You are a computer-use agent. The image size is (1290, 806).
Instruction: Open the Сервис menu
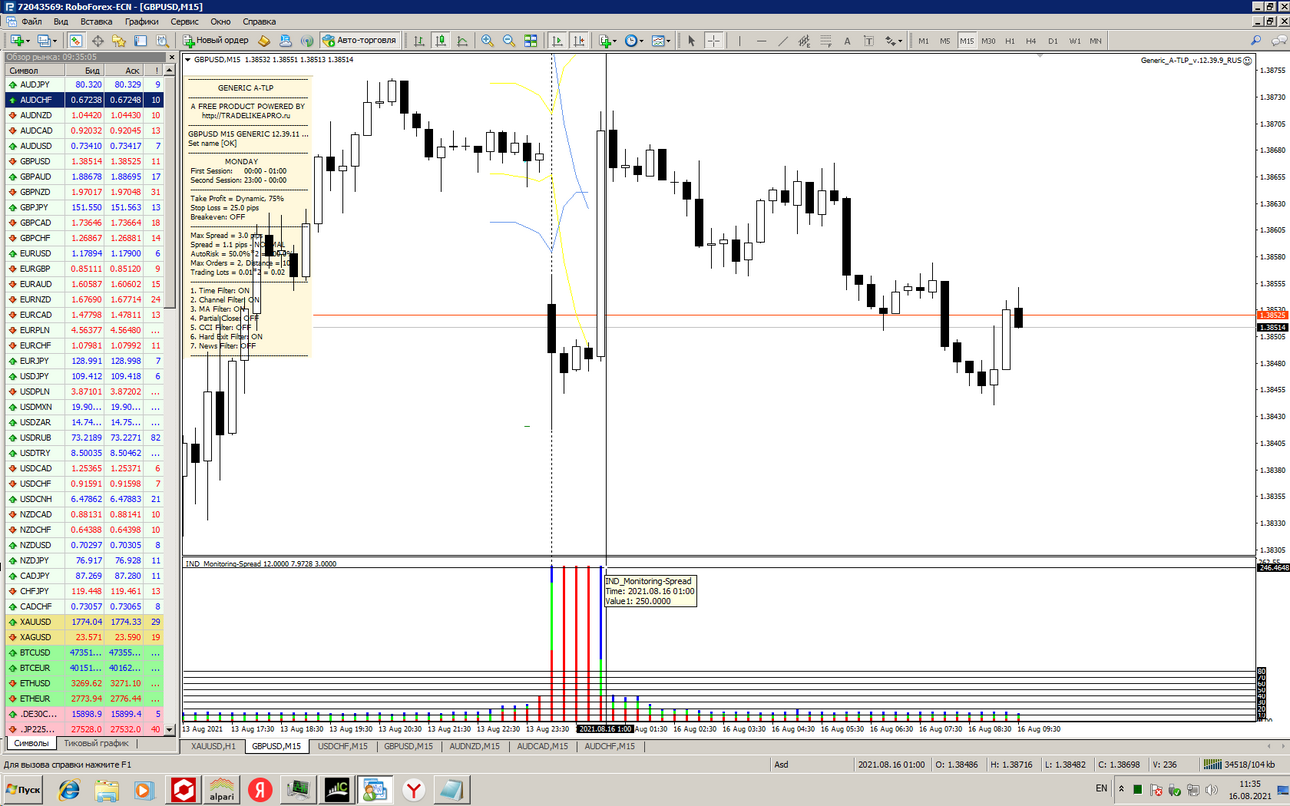point(184,21)
